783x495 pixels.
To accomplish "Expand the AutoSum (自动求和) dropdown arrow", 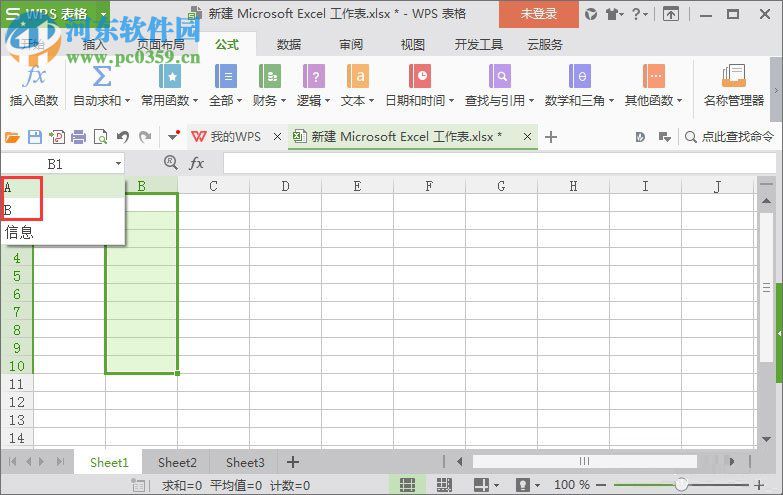I will point(128,101).
